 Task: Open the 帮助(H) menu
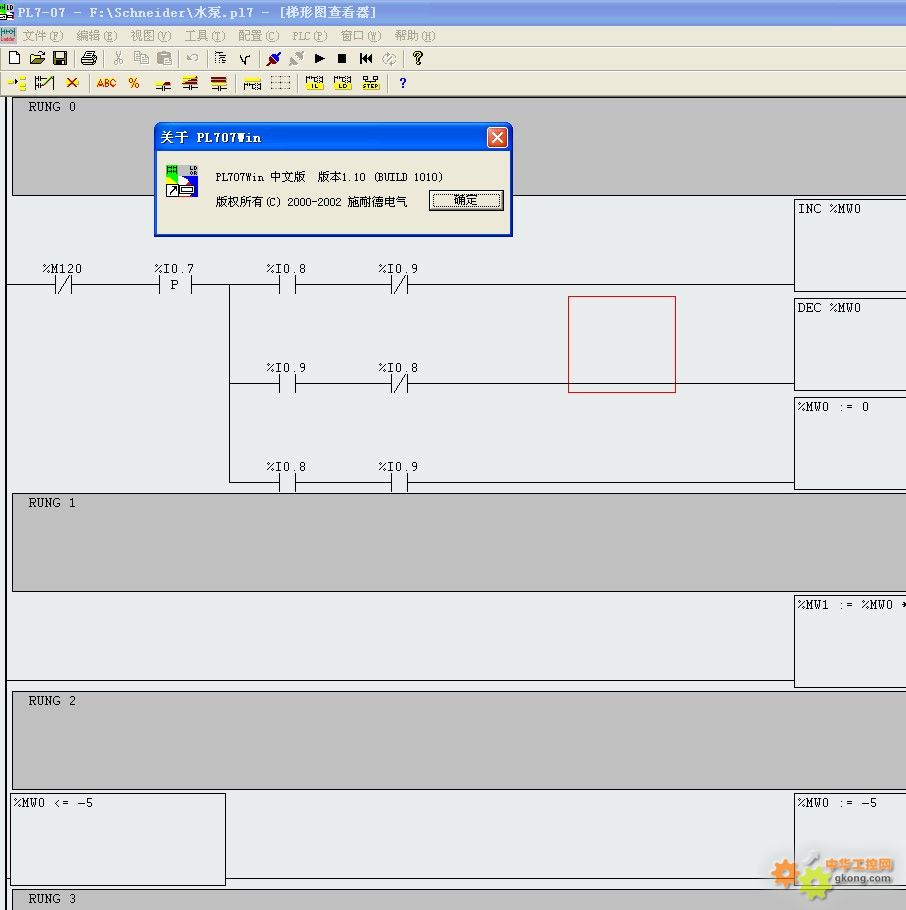coord(415,36)
